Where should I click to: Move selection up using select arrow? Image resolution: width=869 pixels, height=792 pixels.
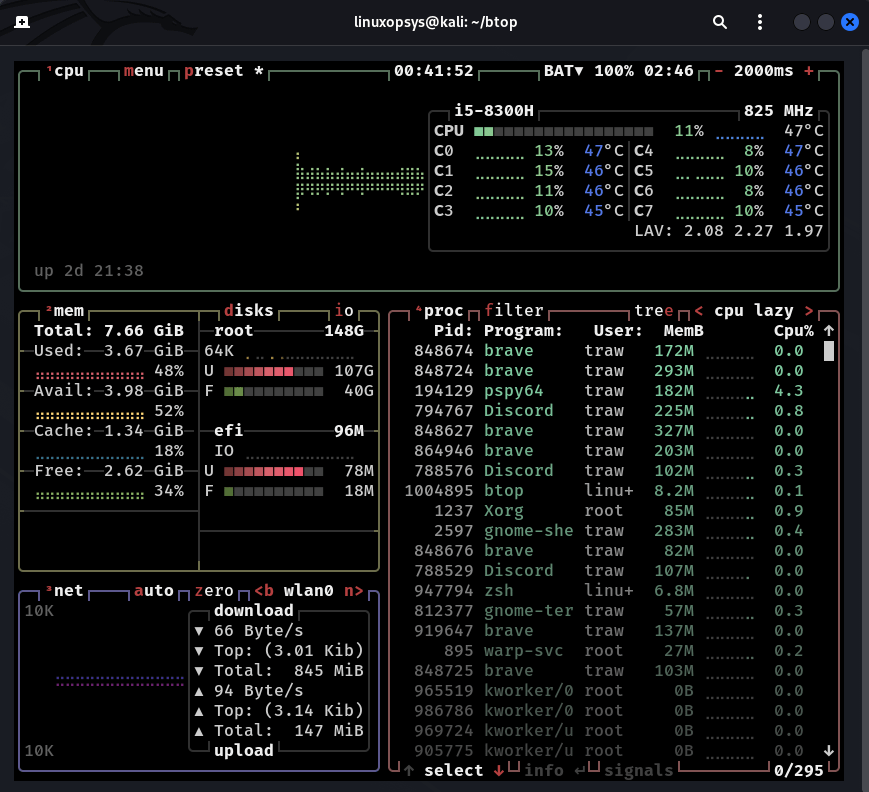(409, 770)
